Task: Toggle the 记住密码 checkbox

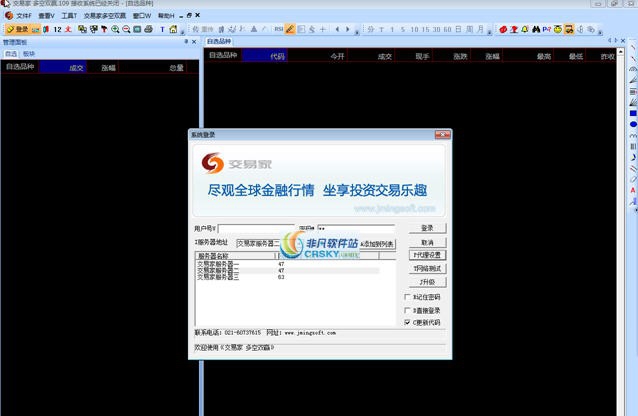Action: click(x=407, y=297)
